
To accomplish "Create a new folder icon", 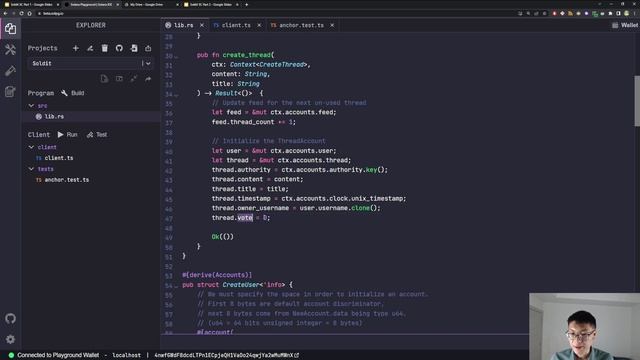I will (119, 78).
